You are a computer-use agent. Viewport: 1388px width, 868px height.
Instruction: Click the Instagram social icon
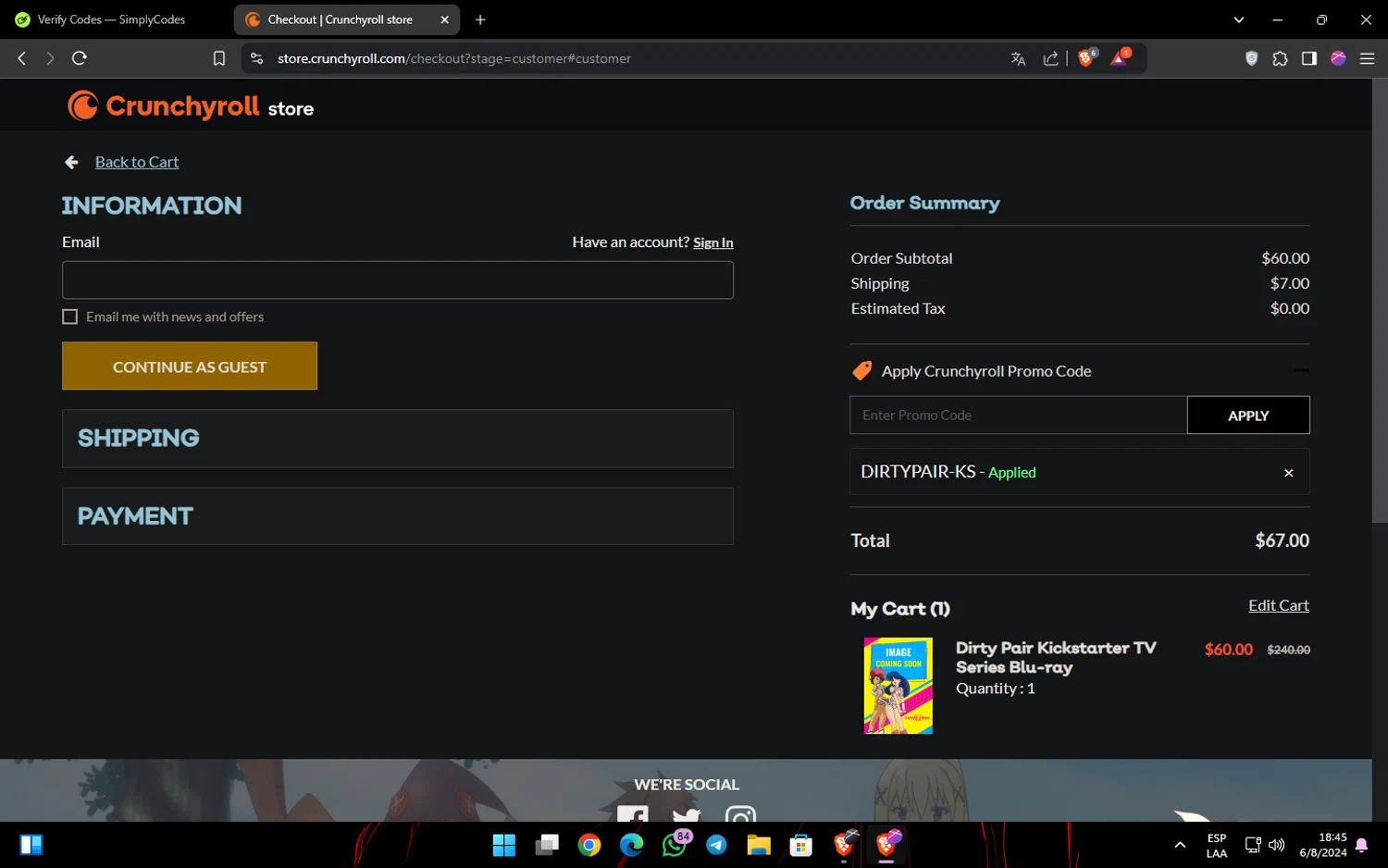(740, 815)
